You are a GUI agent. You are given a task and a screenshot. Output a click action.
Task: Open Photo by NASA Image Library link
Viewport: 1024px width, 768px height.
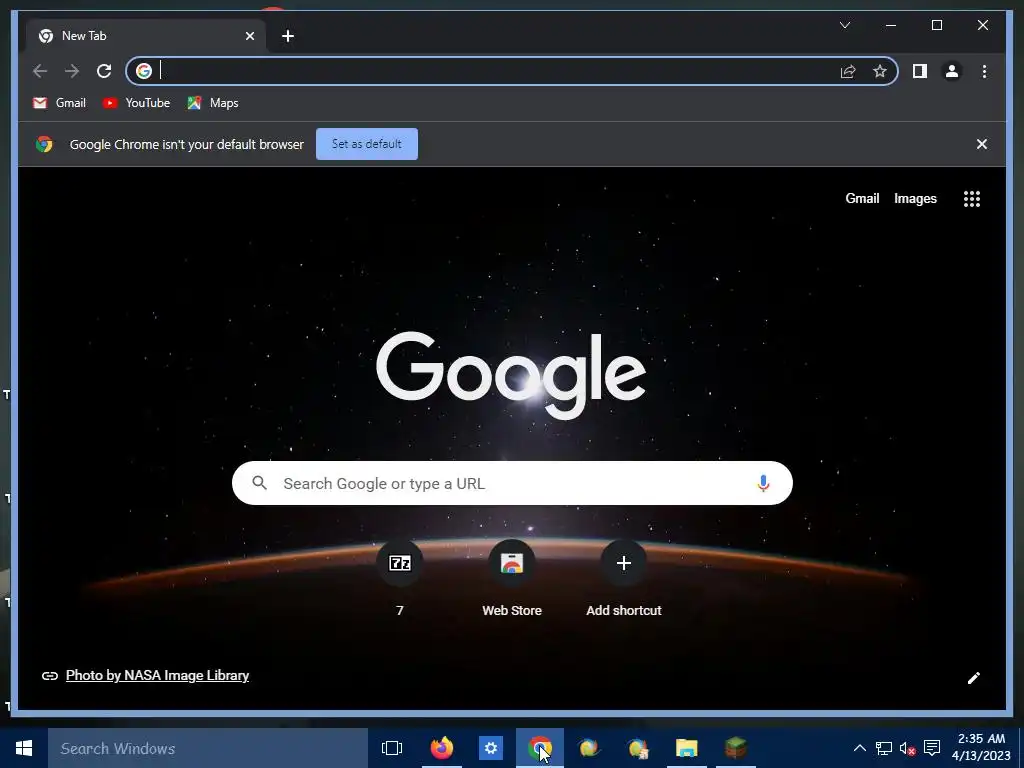coord(157,675)
